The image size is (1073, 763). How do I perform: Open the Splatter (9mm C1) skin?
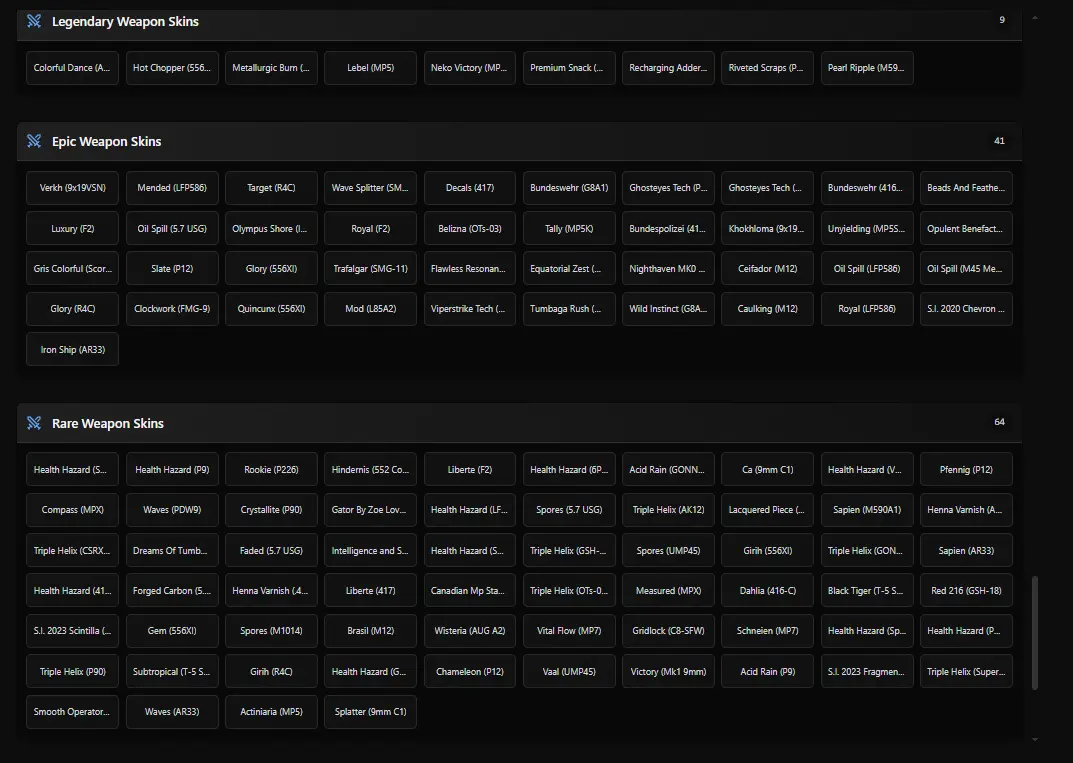coord(370,712)
